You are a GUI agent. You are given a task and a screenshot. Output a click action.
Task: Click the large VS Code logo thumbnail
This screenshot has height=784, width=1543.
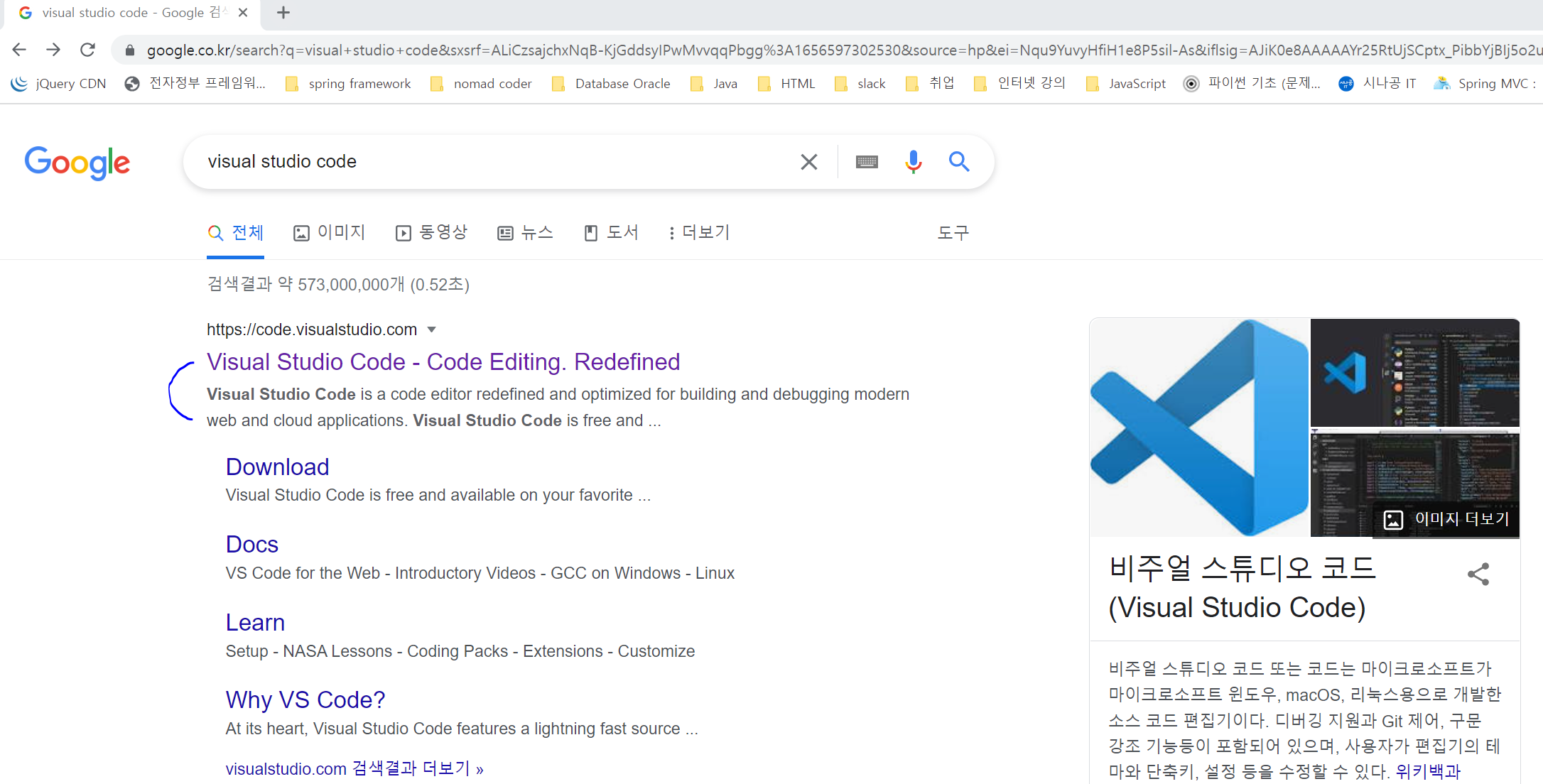[1199, 428]
